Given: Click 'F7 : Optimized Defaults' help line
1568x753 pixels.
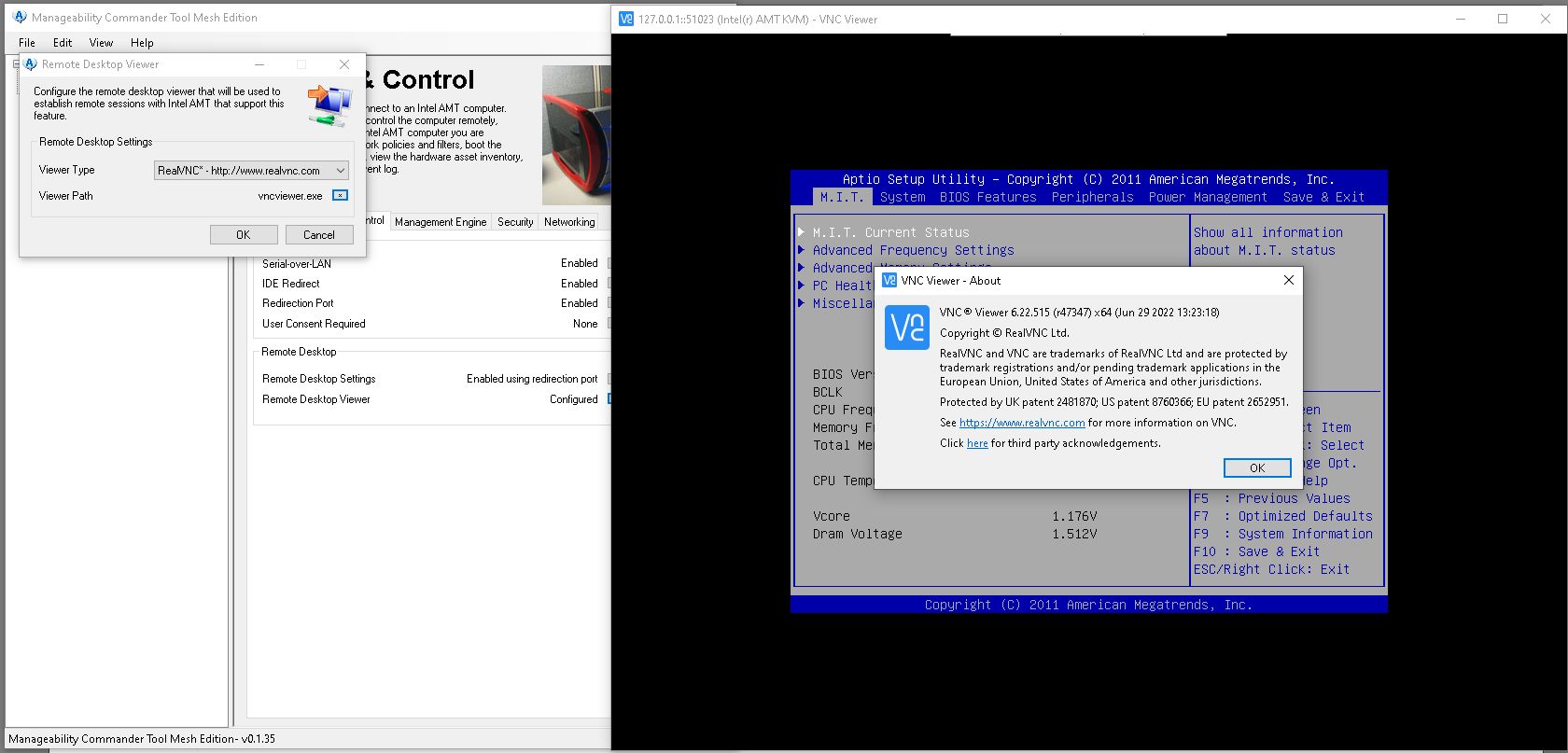Looking at the screenshot, I should pos(1282,516).
